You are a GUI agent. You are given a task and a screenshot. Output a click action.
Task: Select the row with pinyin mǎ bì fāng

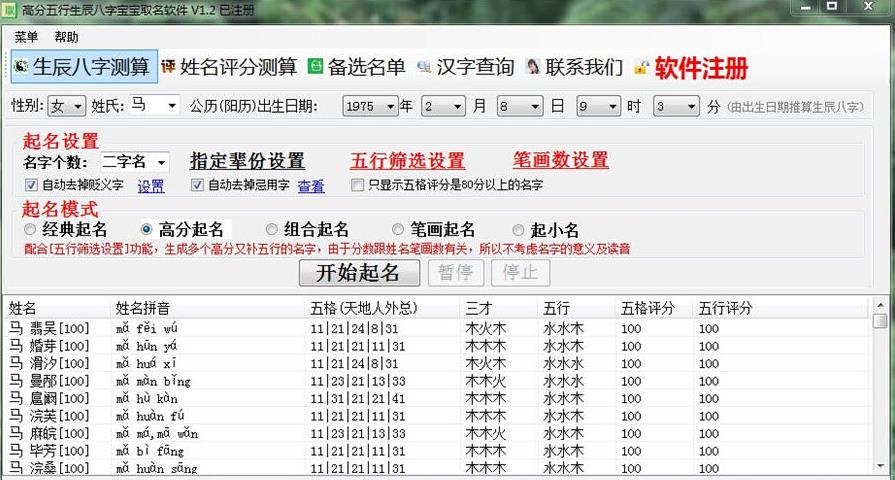tap(437, 451)
